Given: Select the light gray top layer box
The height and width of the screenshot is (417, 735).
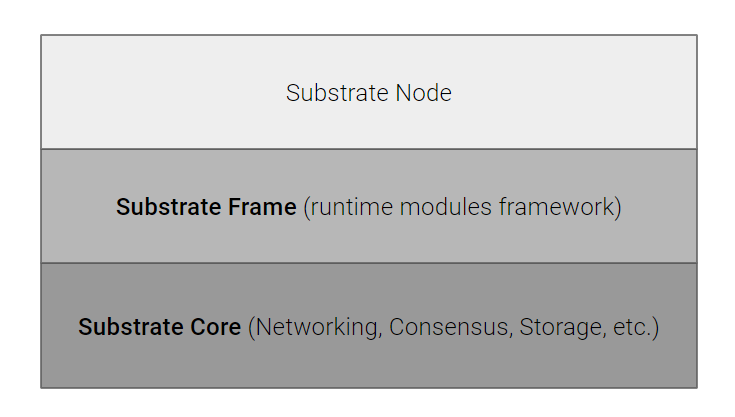Looking at the screenshot, I should tap(369, 92).
